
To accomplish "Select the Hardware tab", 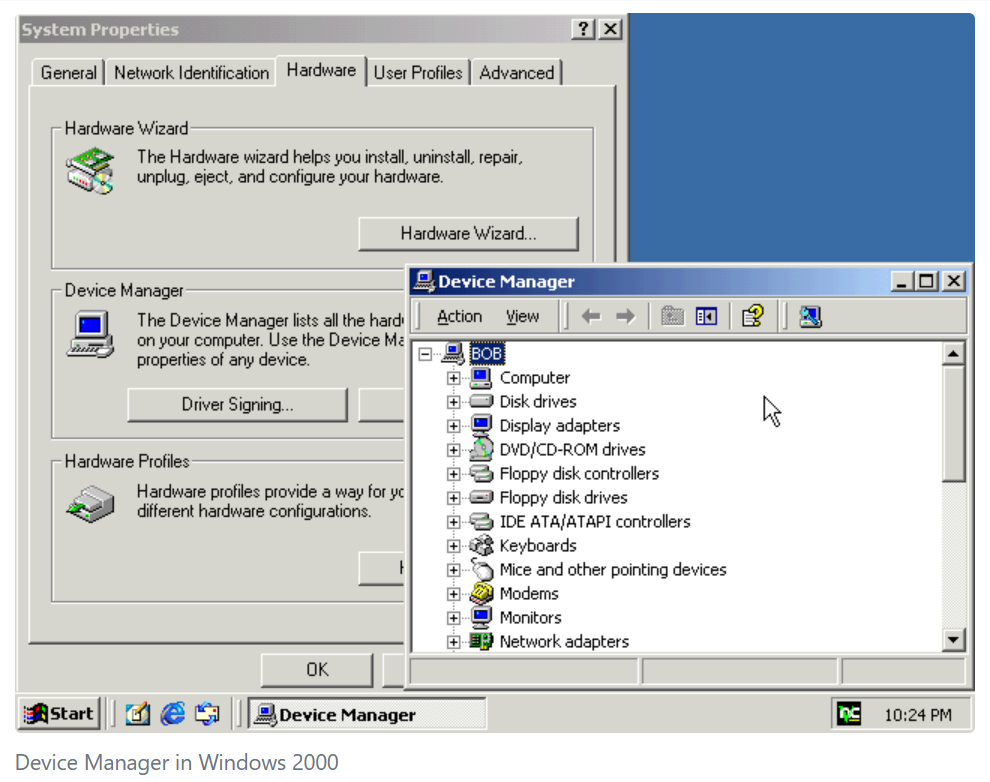I will tap(321, 70).
